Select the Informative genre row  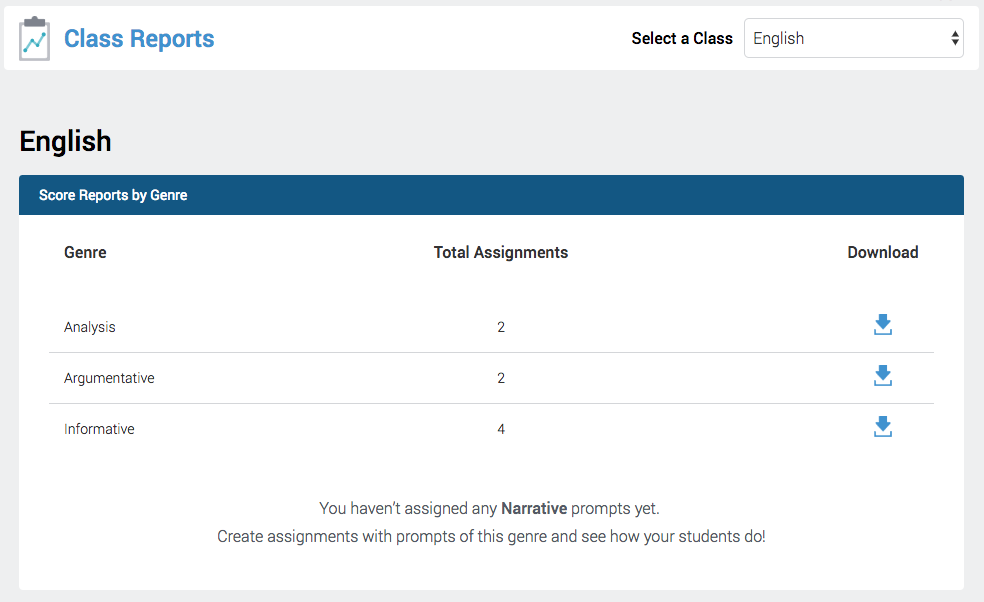pyautogui.click(x=491, y=429)
